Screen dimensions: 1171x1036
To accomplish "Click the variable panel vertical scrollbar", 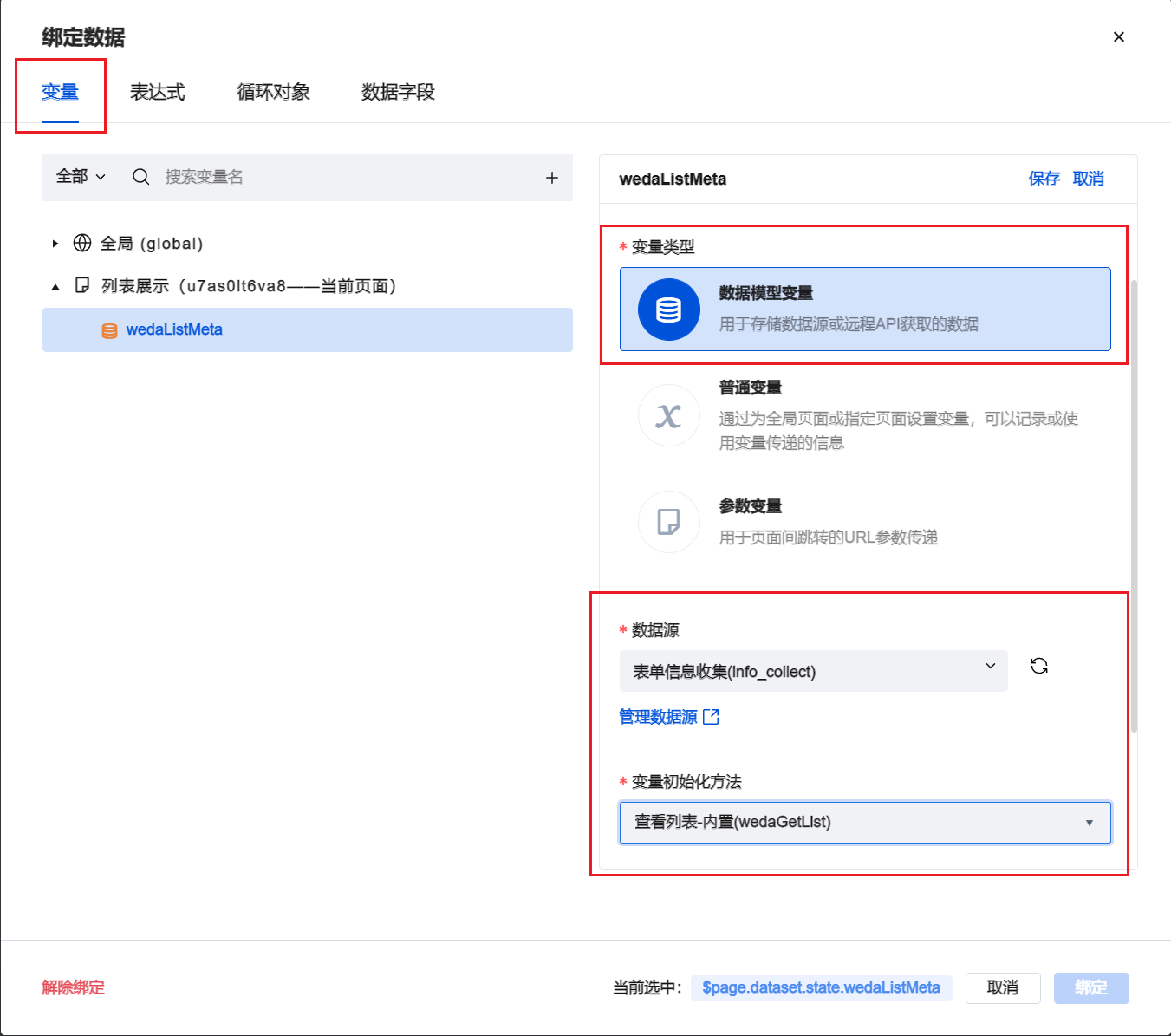I will (1134, 505).
